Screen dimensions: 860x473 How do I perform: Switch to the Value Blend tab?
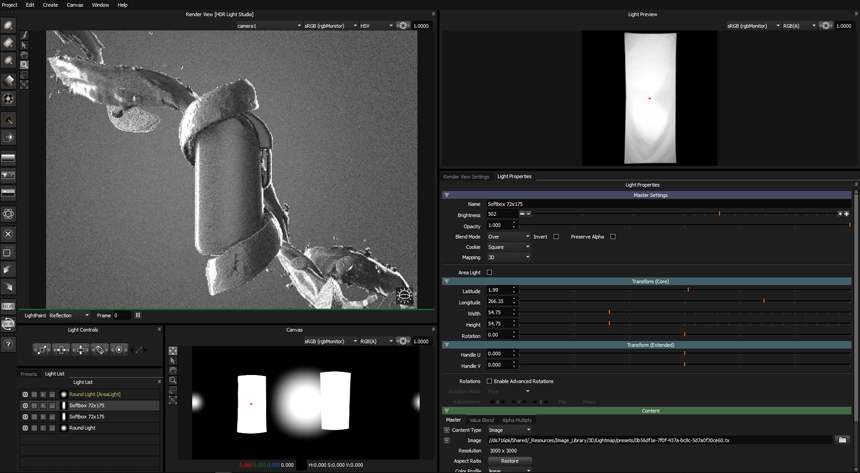[x=482, y=420]
